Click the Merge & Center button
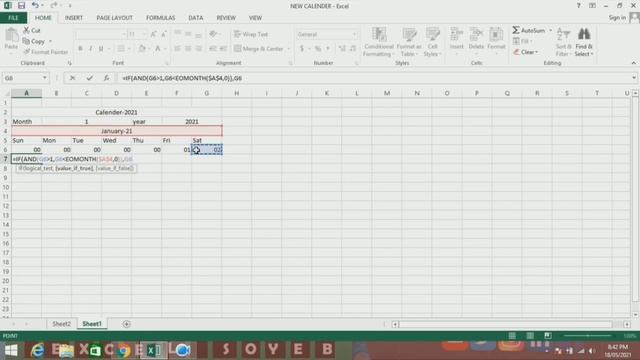This screenshot has height=360, width=640. click(259, 49)
